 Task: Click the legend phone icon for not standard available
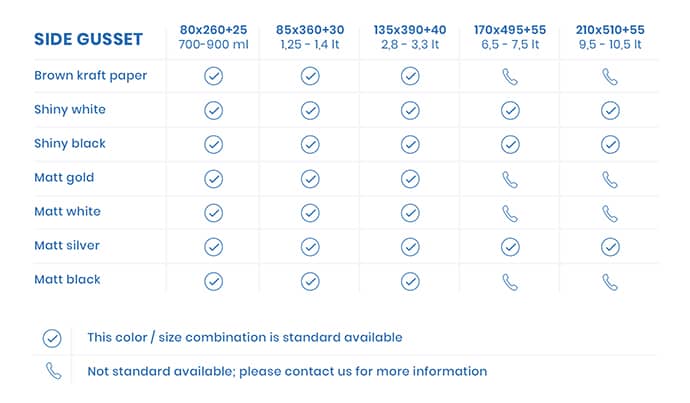(x=54, y=371)
